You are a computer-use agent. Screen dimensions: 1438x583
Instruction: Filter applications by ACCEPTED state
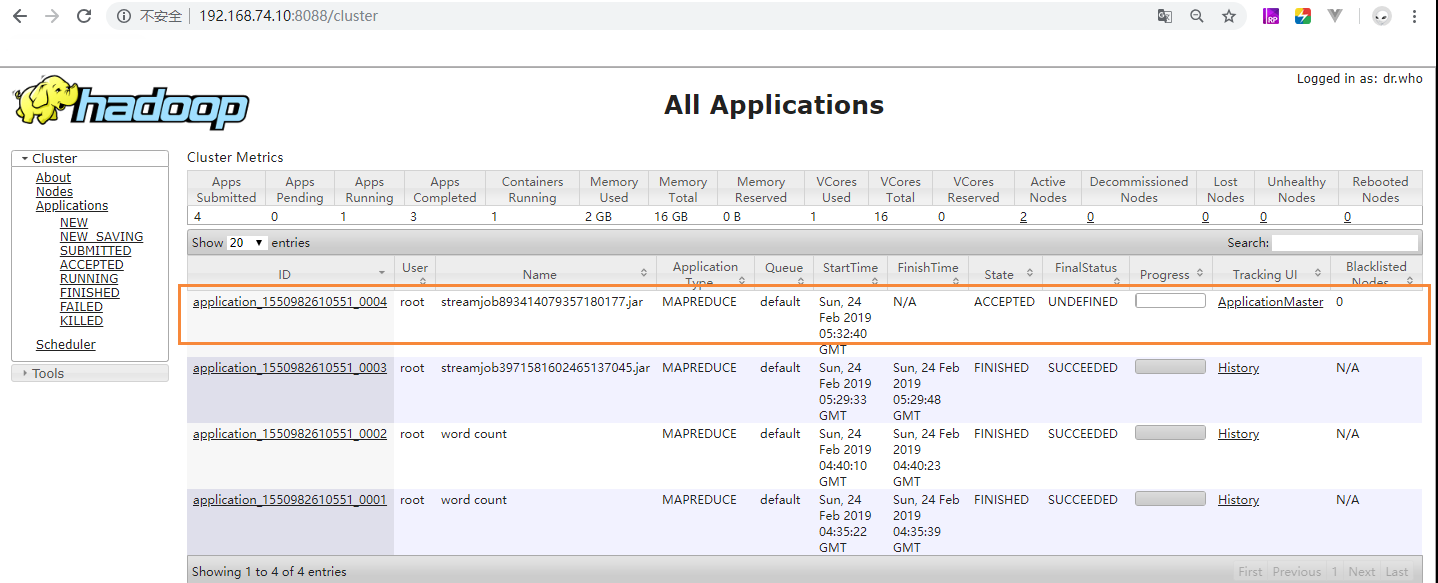click(x=92, y=265)
